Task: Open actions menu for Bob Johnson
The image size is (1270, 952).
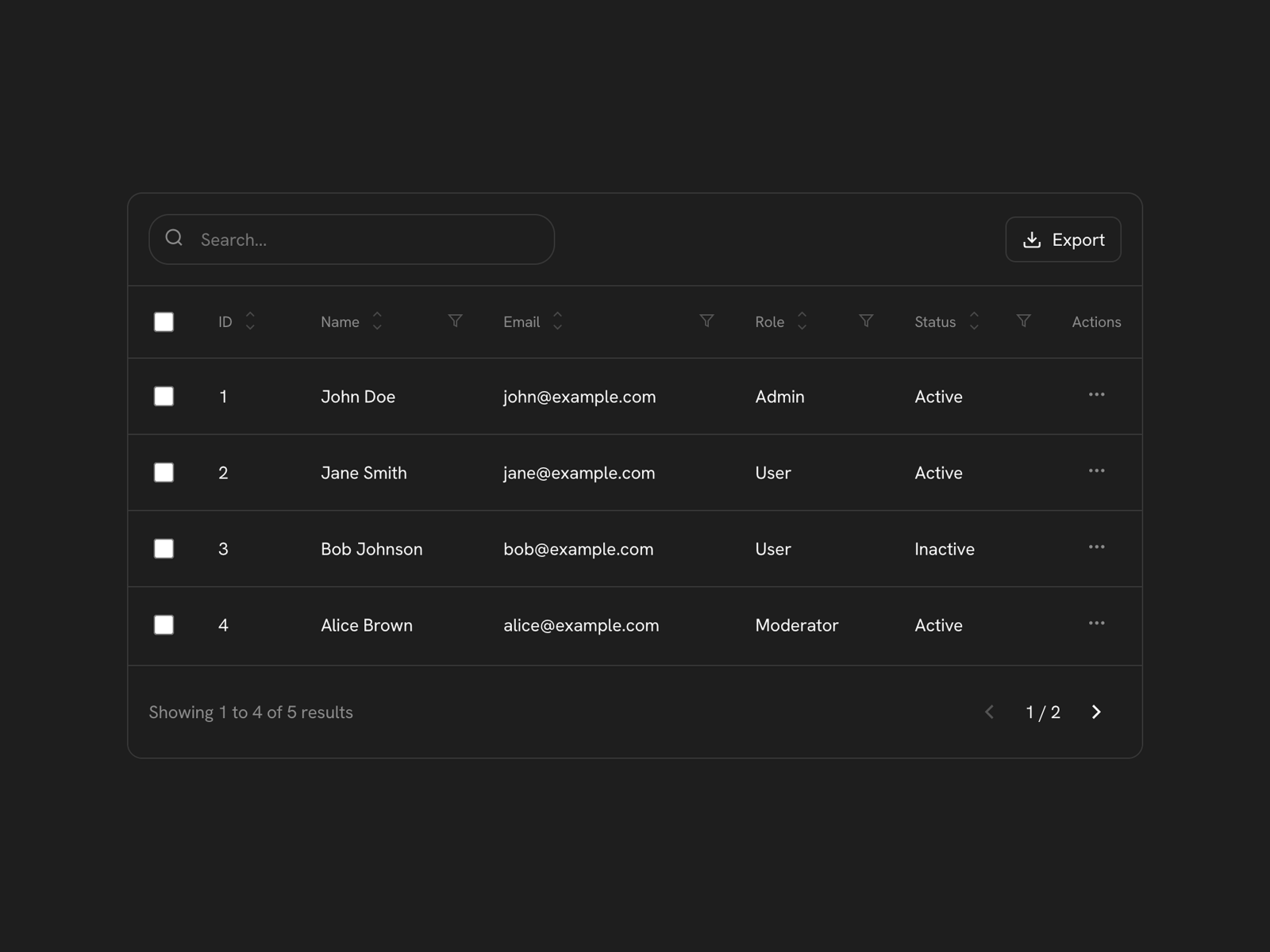Action: coord(1097,547)
